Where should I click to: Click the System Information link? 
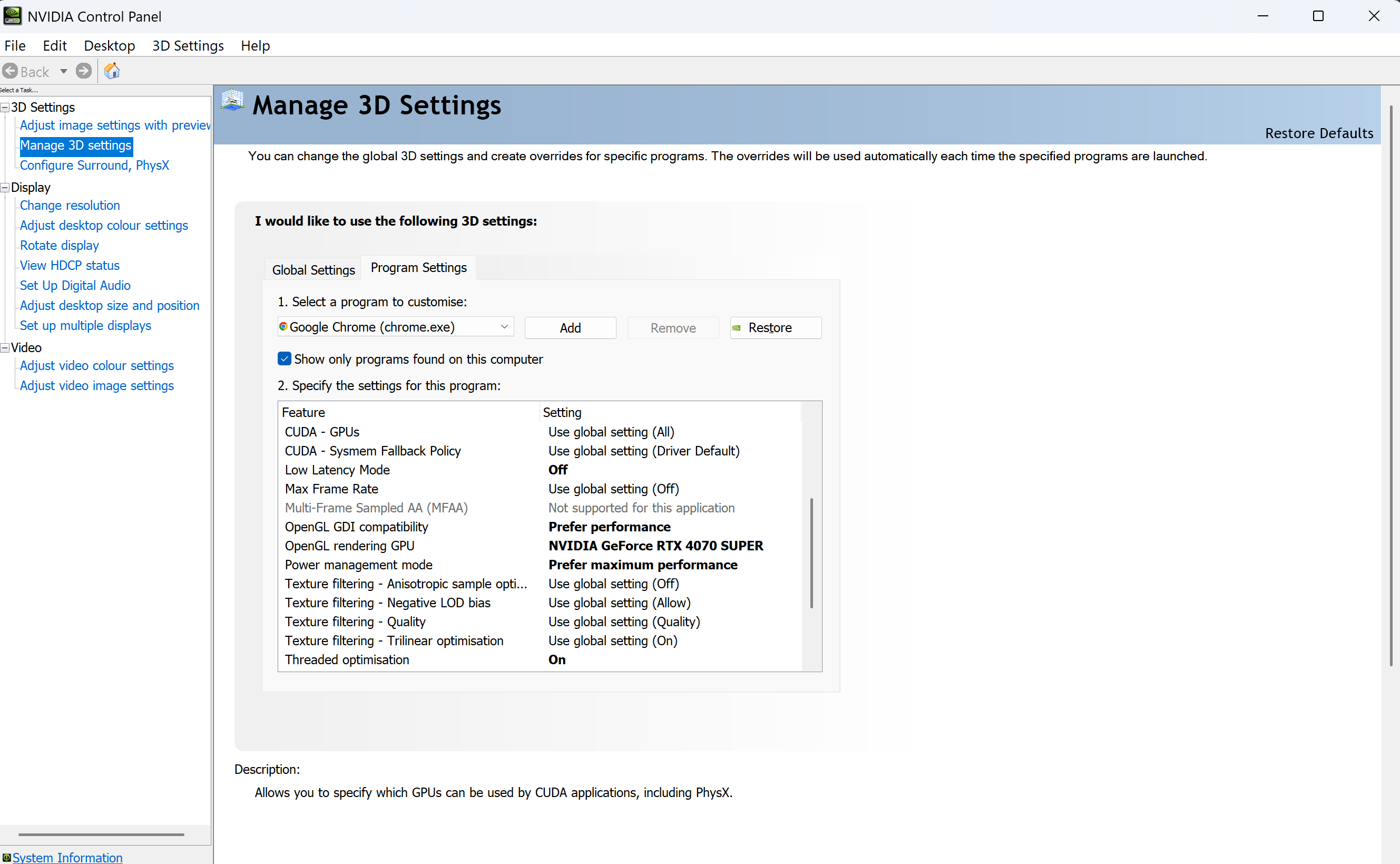[x=67, y=857]
